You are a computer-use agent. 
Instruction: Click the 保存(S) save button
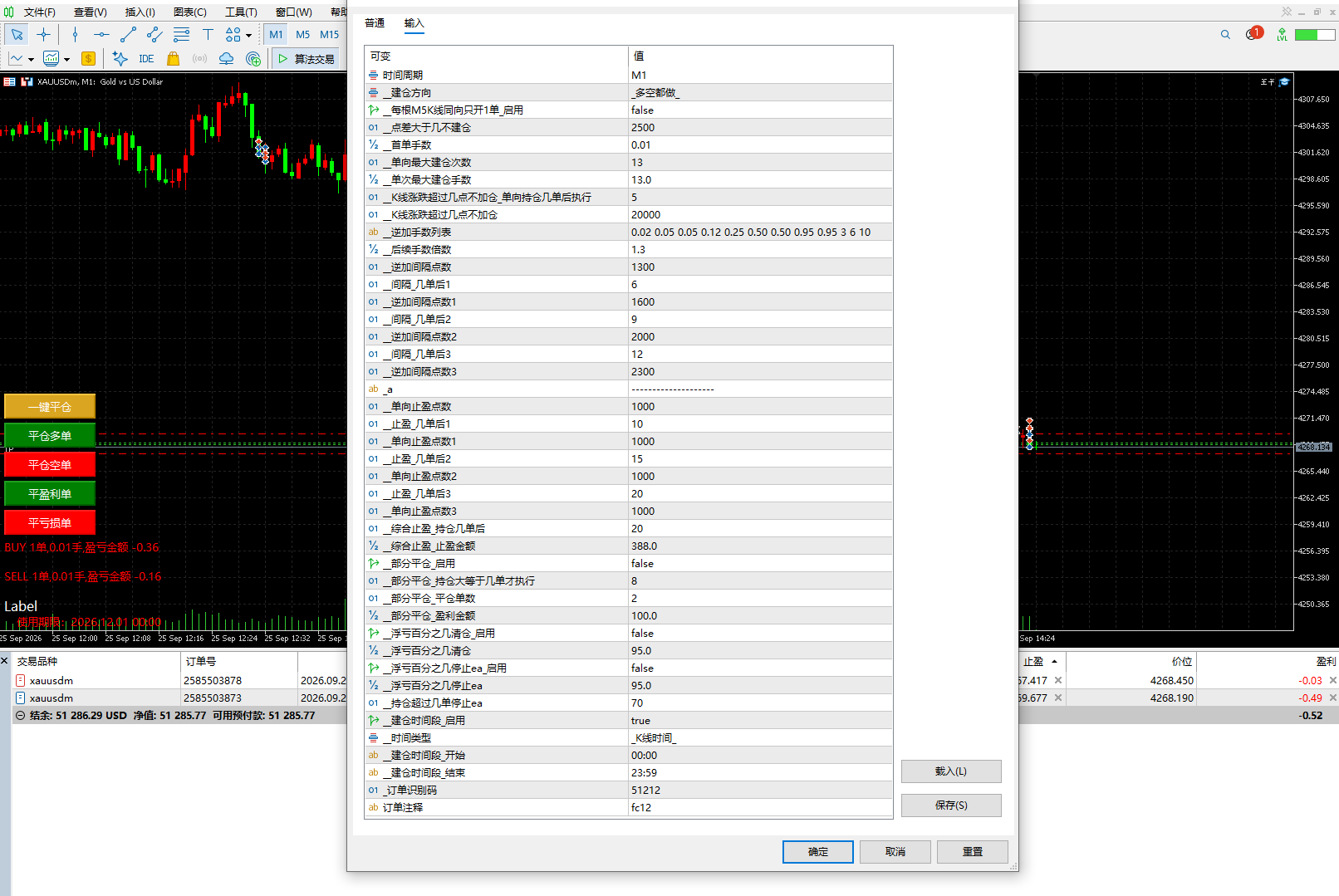click(x=951, y=805)
